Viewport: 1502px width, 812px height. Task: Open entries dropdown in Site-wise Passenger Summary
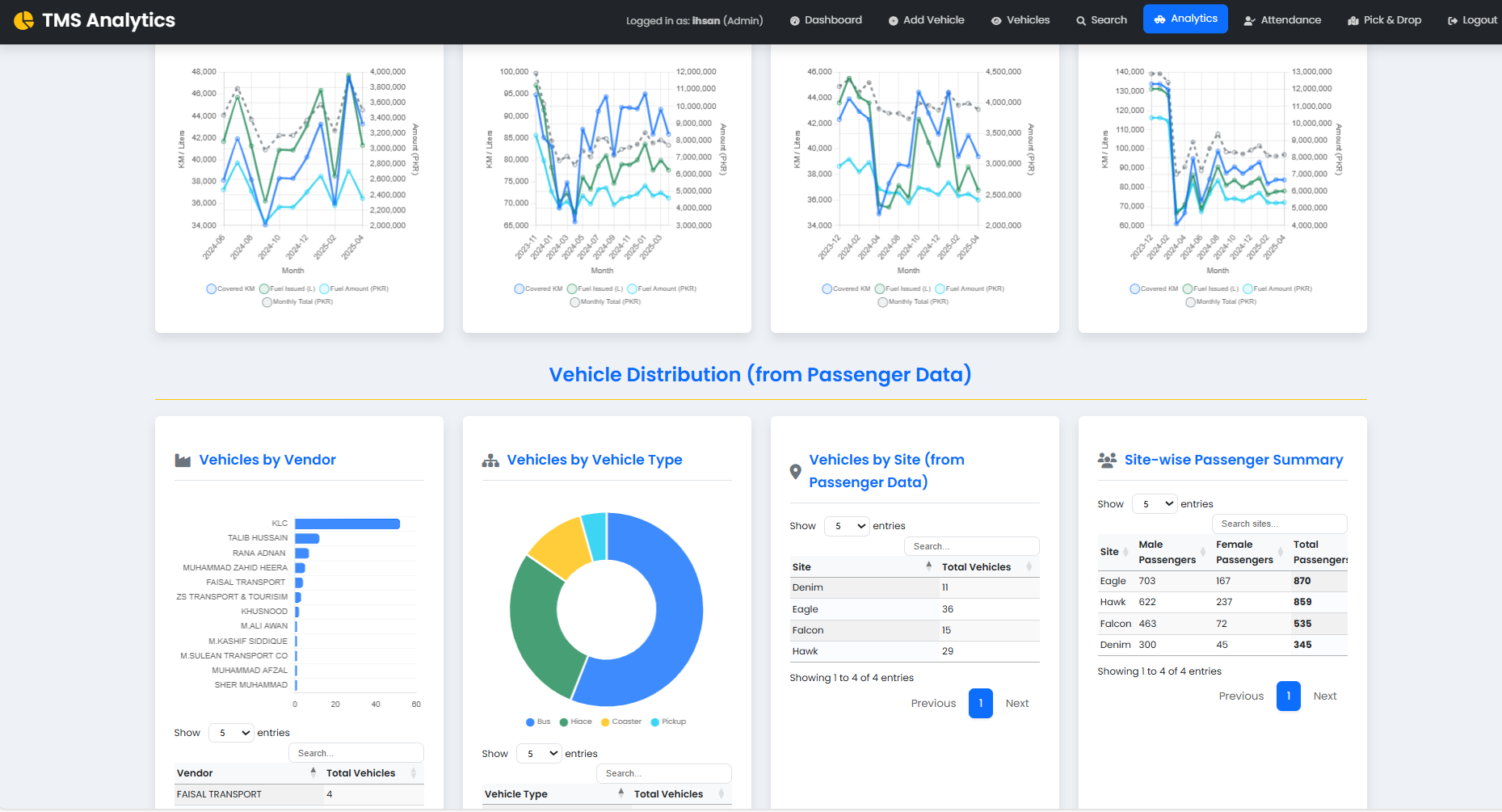(1155, 503)
